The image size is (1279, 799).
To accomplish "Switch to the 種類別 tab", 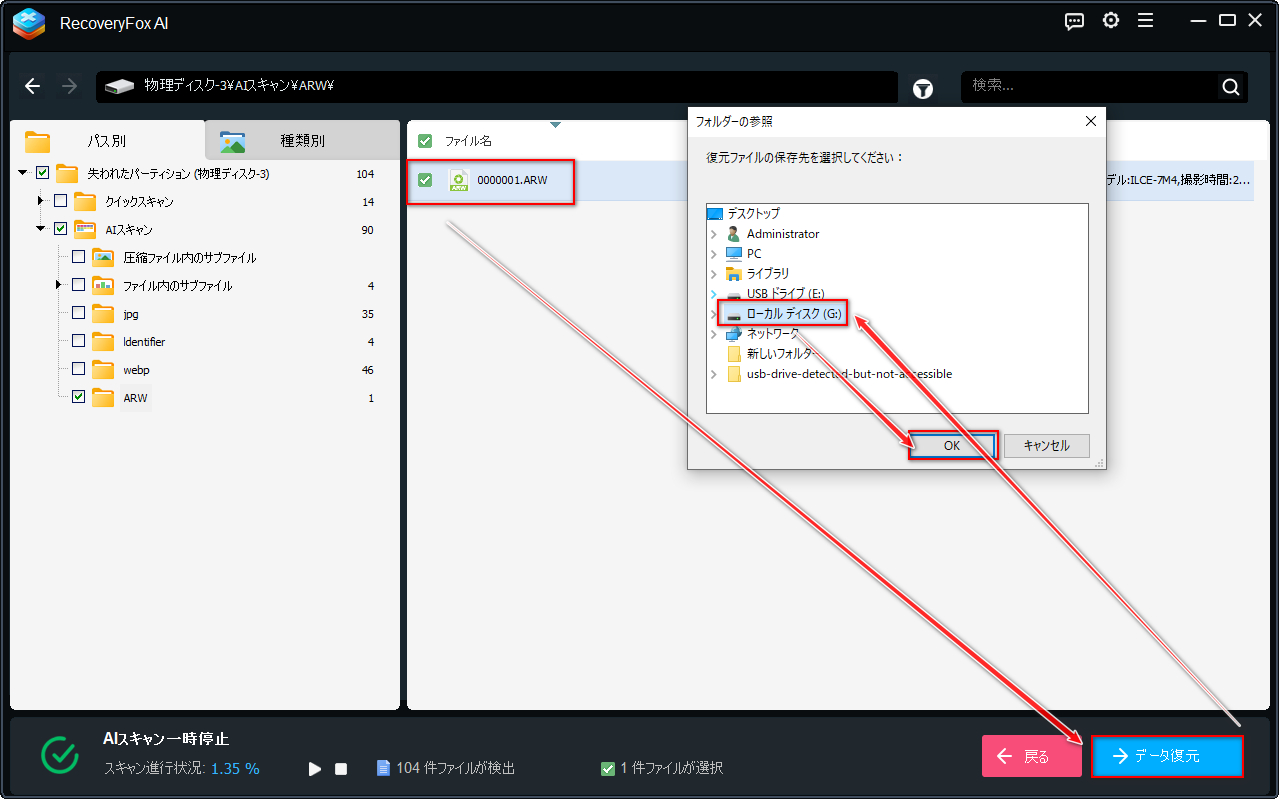I will pyautogui.click(x=301, y=141).
